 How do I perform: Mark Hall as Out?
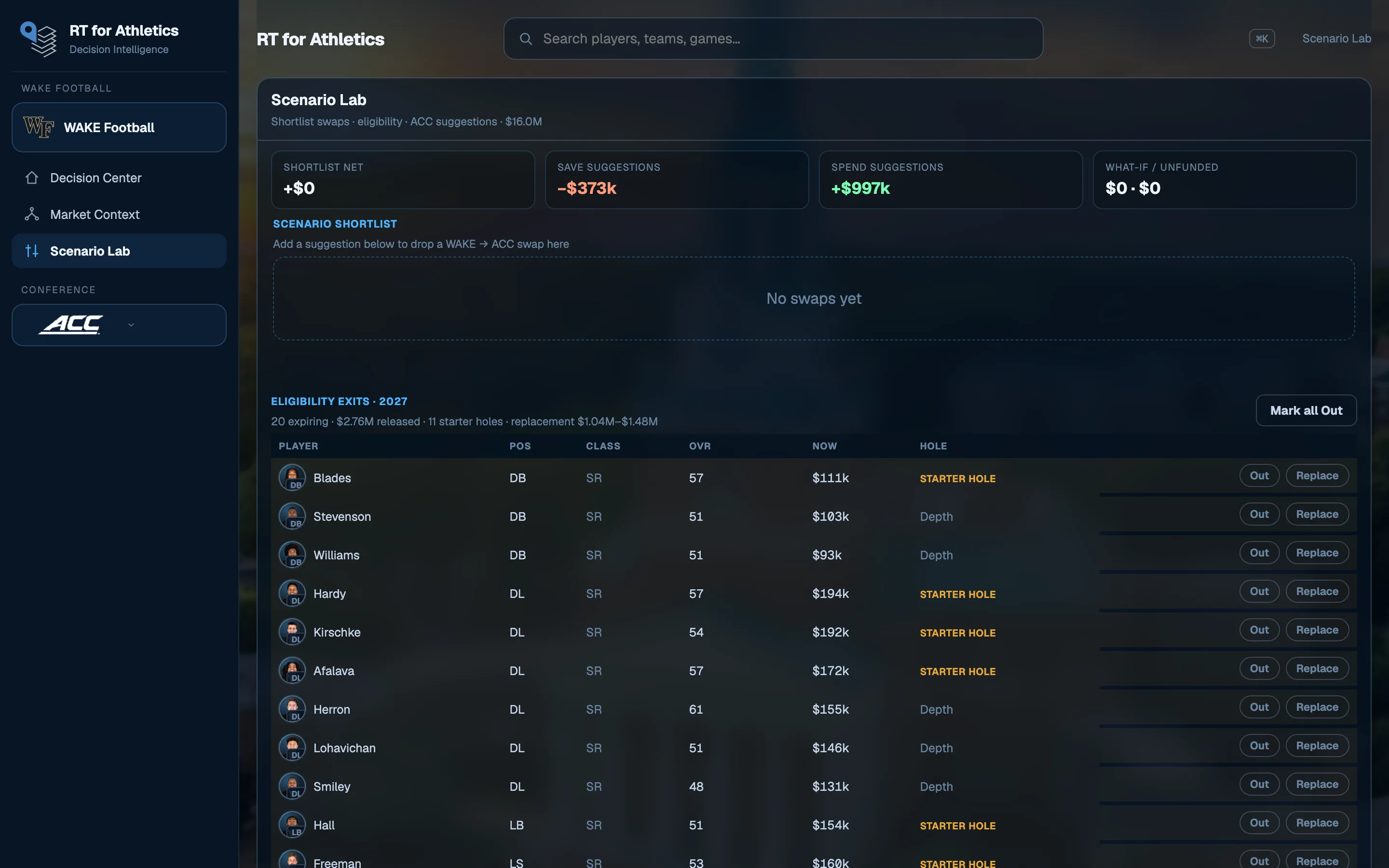[x=1259, y=823]
